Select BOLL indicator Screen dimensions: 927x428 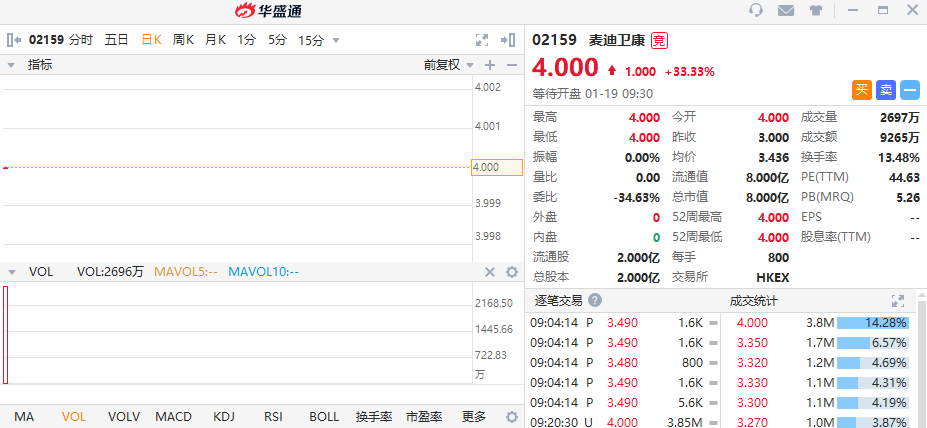[324, 416]
